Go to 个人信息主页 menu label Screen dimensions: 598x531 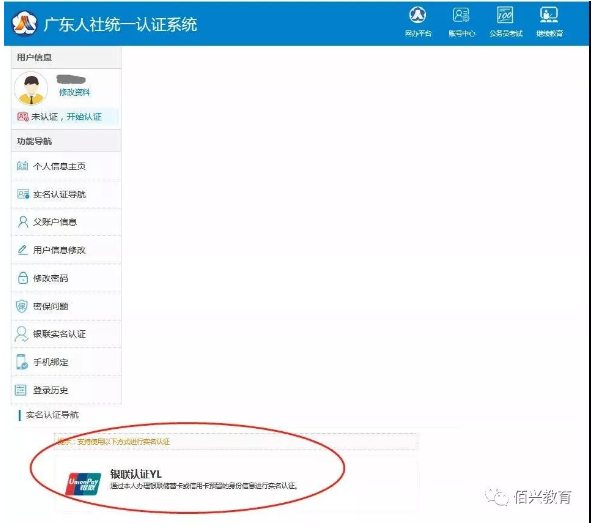click(59, 166)
